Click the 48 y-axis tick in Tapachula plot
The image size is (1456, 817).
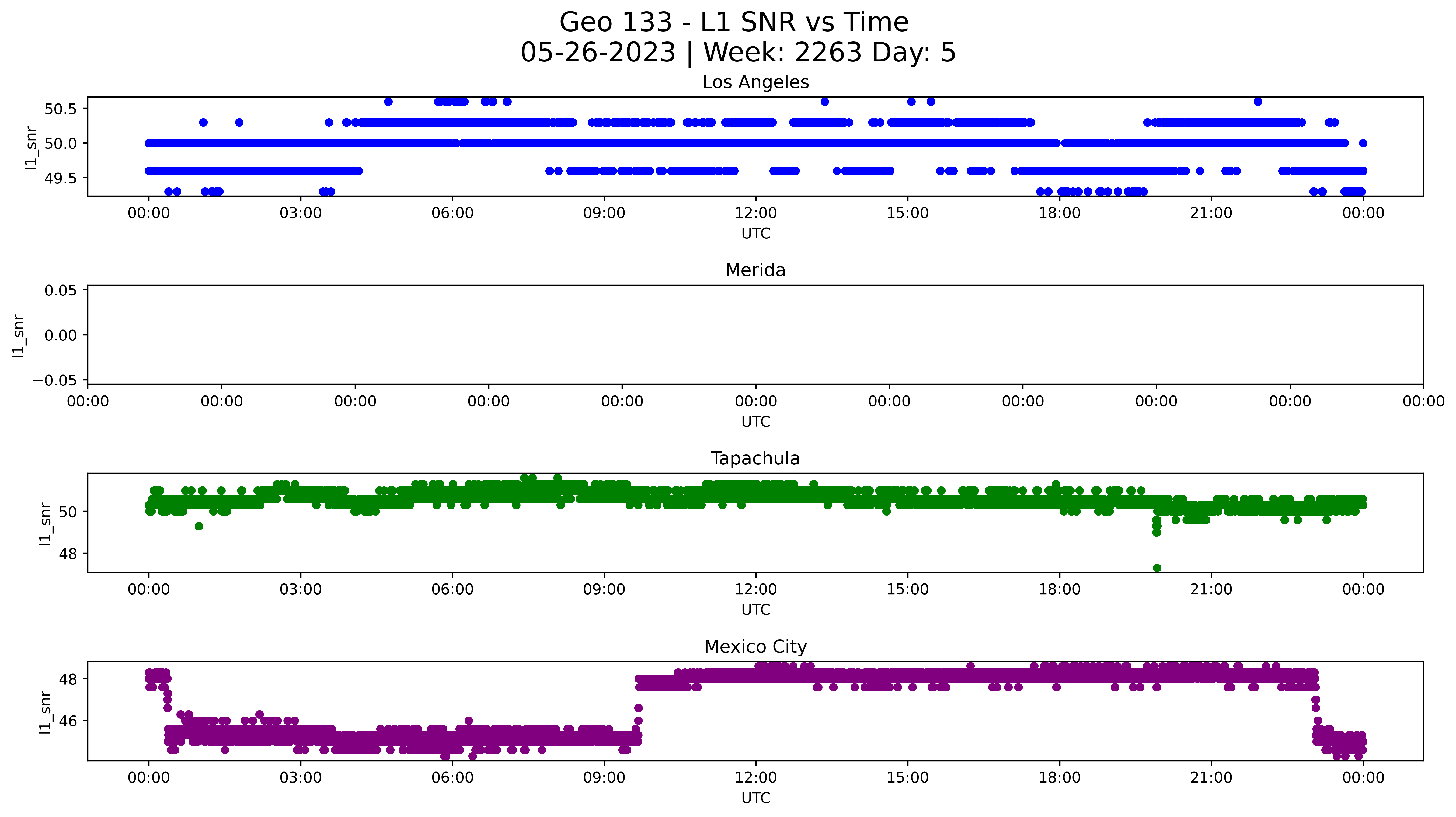pyautogui.click(x=68, y=554)
